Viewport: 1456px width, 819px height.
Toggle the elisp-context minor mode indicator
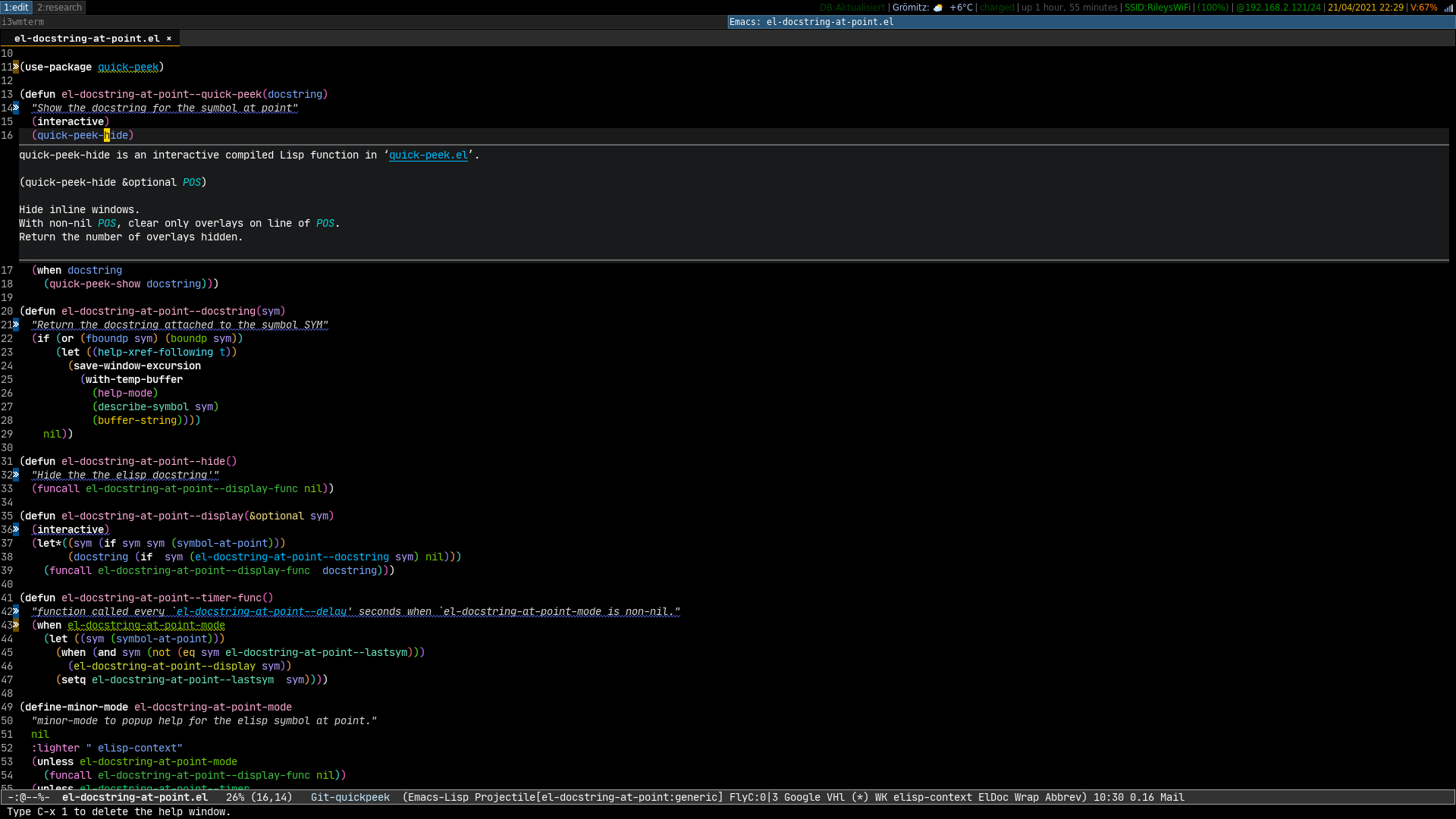932,798
